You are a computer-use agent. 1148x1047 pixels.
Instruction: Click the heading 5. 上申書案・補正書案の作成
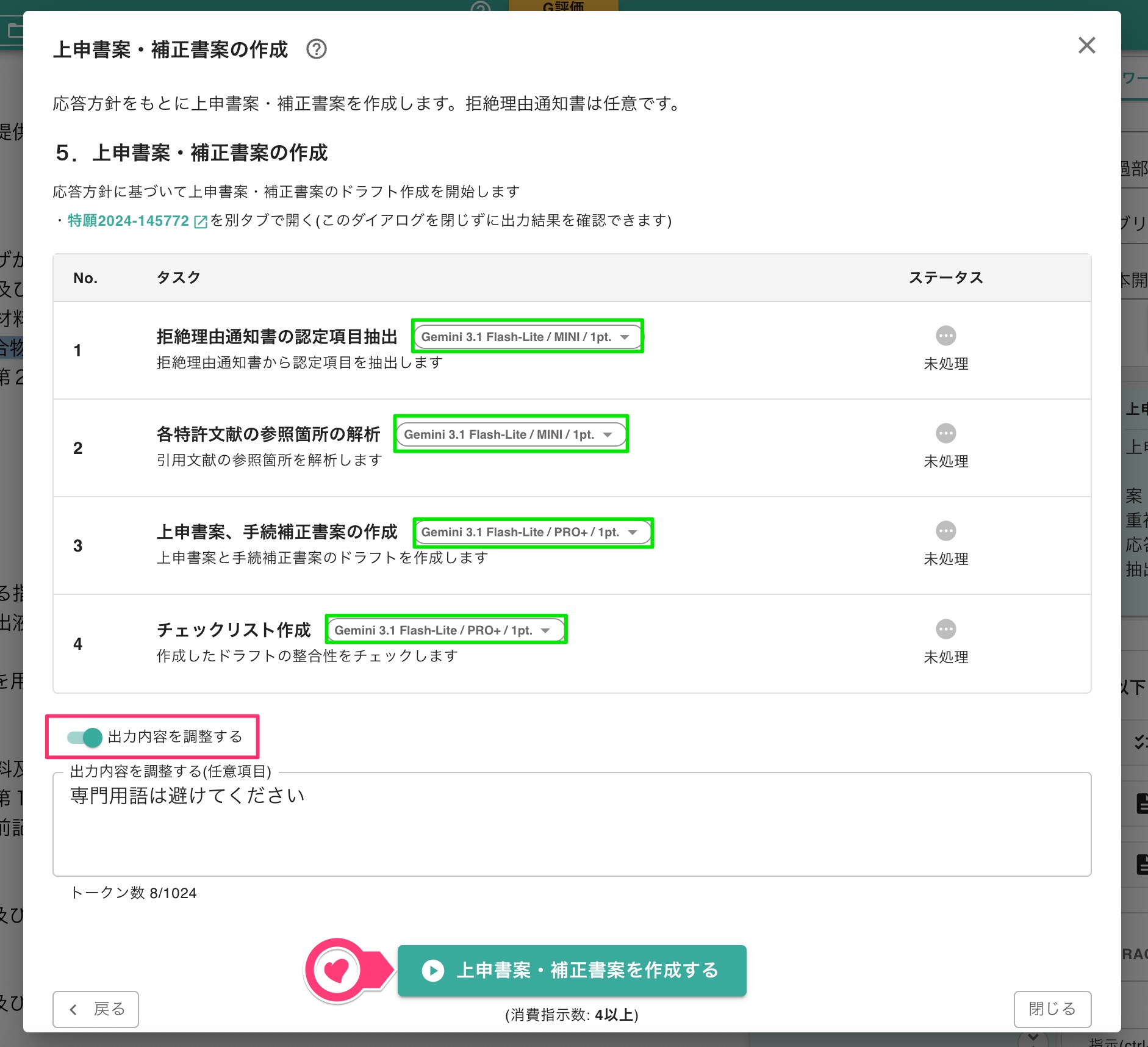coord(192,153)
